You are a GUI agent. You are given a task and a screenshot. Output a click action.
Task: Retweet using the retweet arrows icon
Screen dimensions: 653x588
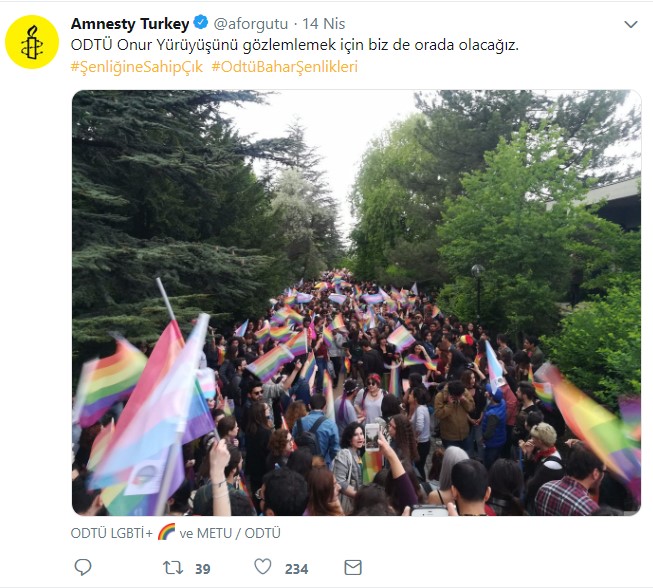[x=173, y=567]
